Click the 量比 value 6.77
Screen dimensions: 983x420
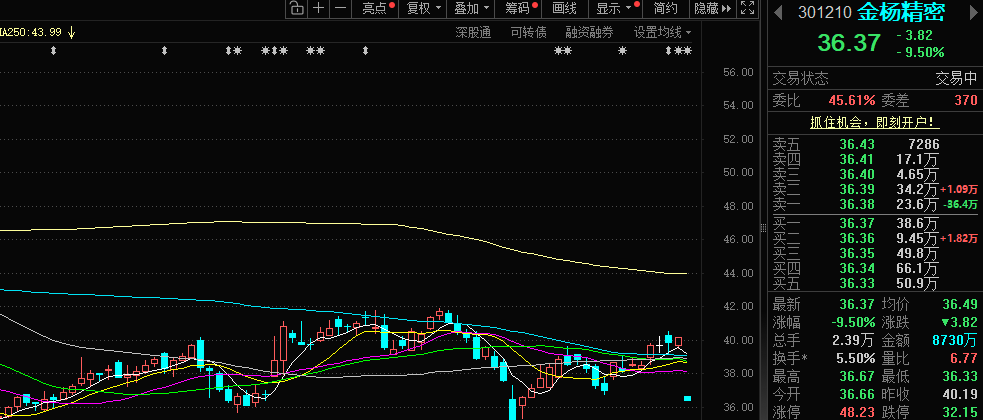pyautogui.click(x=964, y=359)
